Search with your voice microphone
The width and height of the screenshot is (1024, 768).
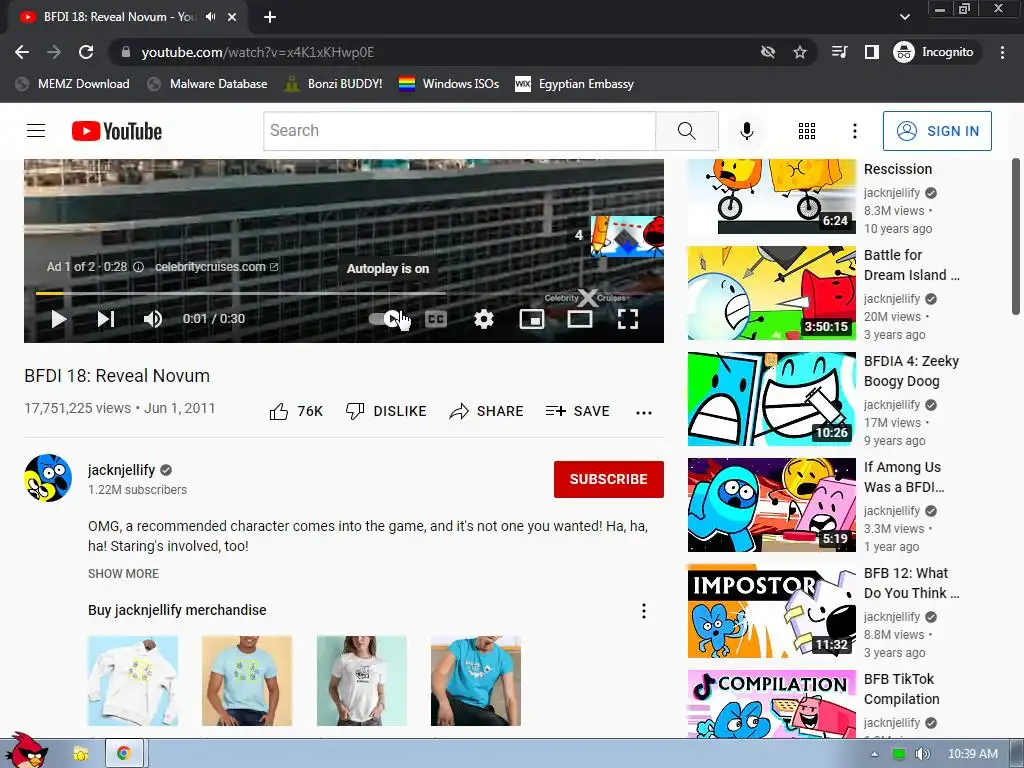point(746,131)
